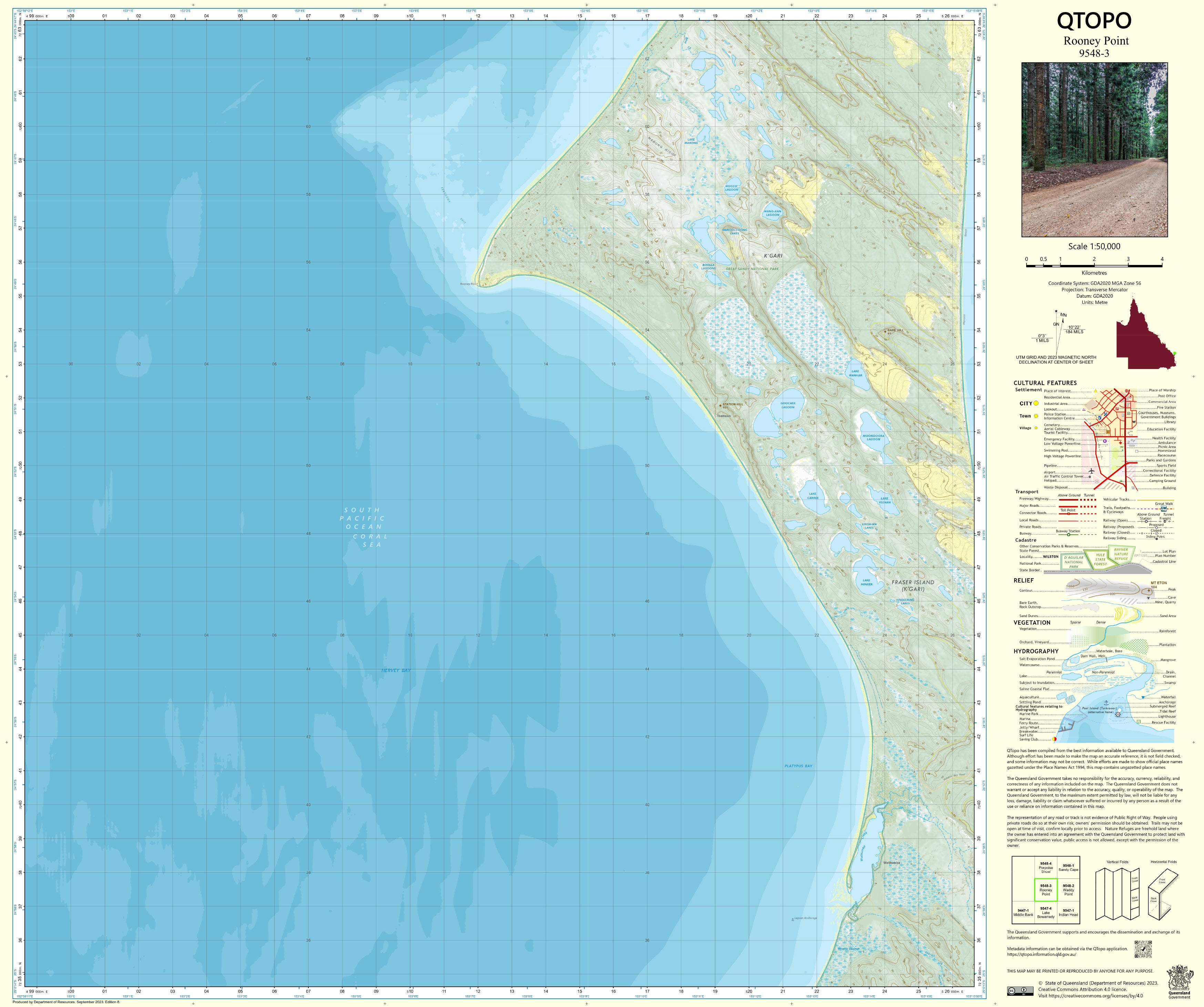The image size is (1204, 1007).
Task: Click the QTOPO title heading
Action: [x=1094, y=21]
